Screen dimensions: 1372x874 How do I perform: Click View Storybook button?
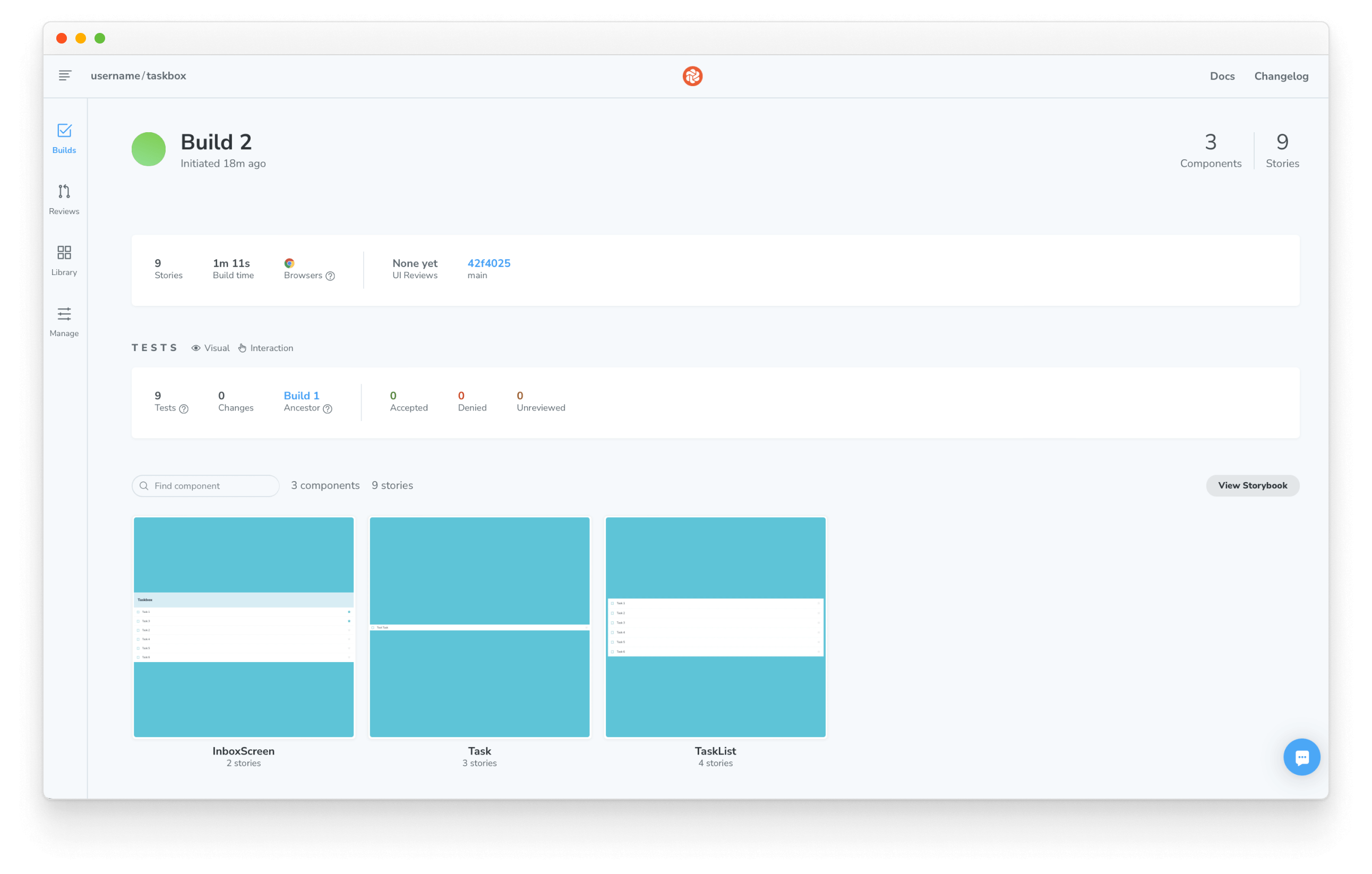(x=1253, y=485)
